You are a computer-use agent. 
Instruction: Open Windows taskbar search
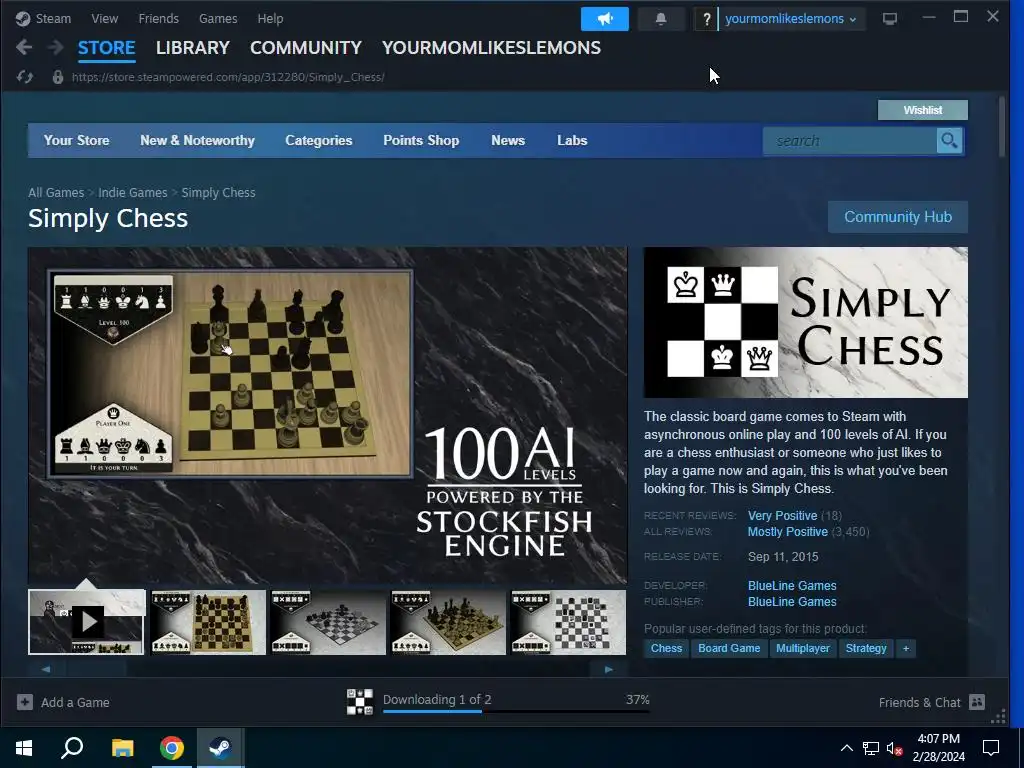coord(72,747)
